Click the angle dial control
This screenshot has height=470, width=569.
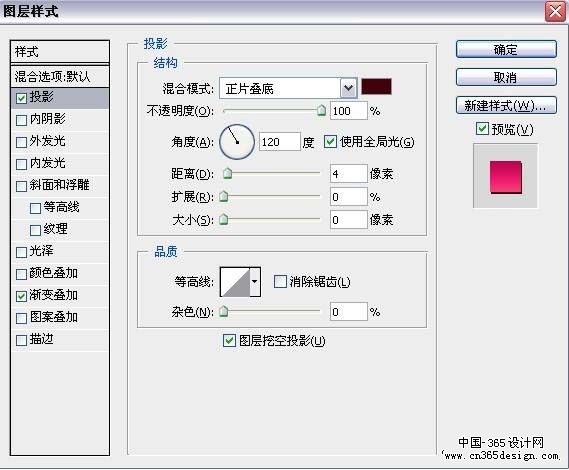point(237,142)
